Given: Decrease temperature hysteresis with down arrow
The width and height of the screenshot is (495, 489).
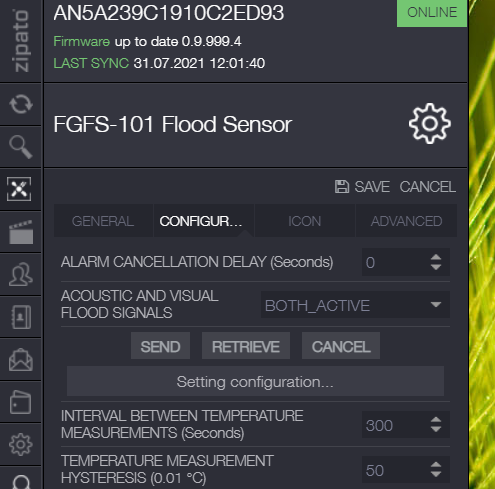Looking at the screenshot, I should 436,475.
